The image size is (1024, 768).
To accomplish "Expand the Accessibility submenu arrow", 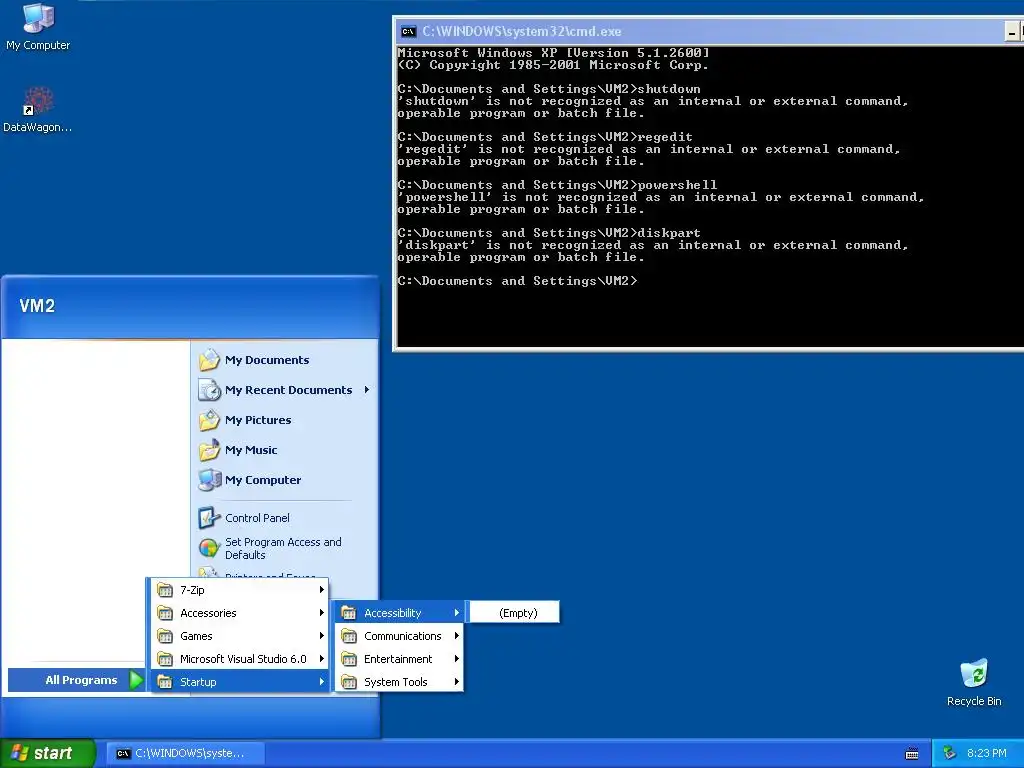I will click(456, 613).
